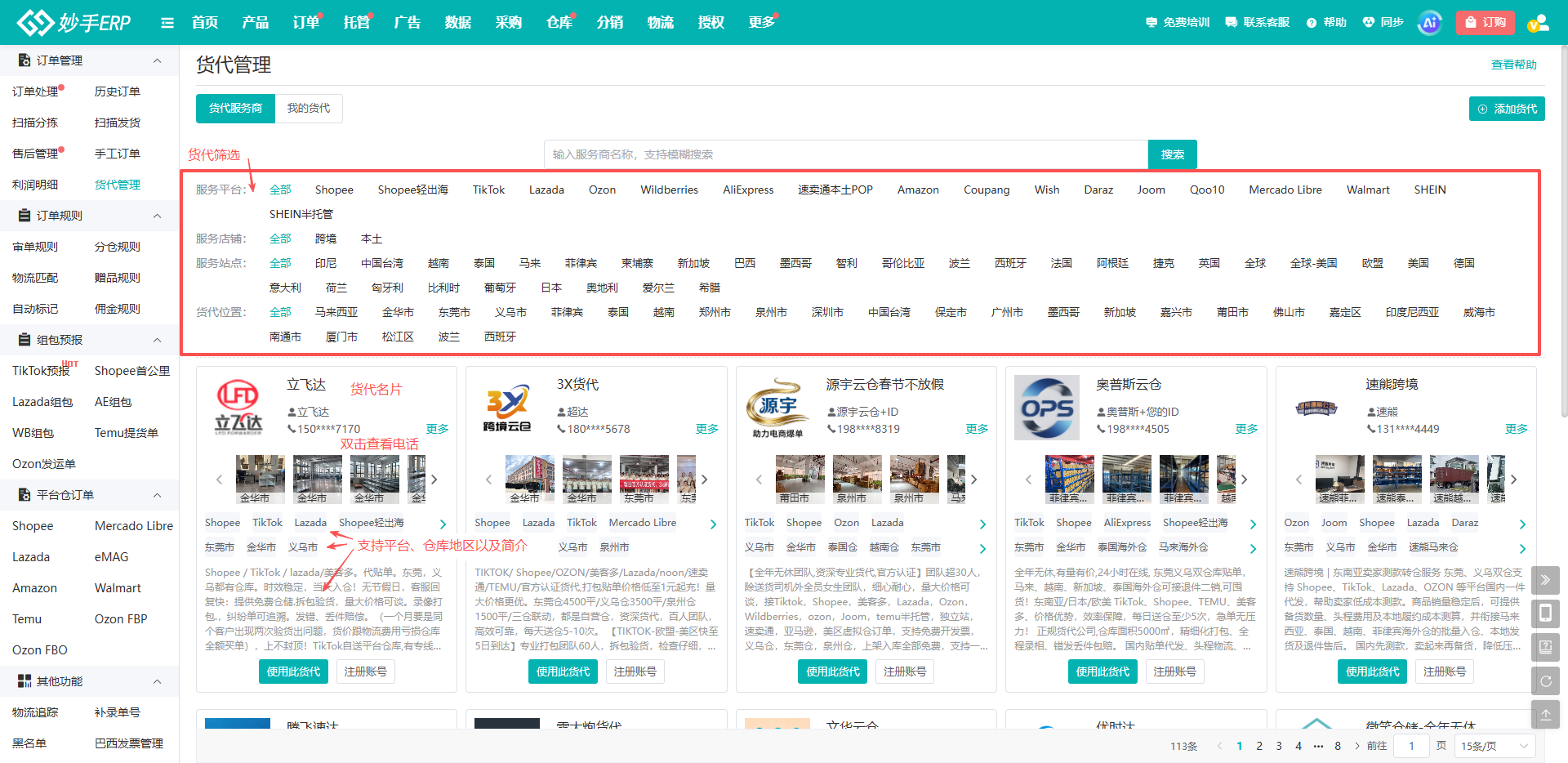Image resolution: width=1568 pixels, height=763 pixels.
Task: Go to next pagination page arrow
Action: click(x=1357, y=746)
